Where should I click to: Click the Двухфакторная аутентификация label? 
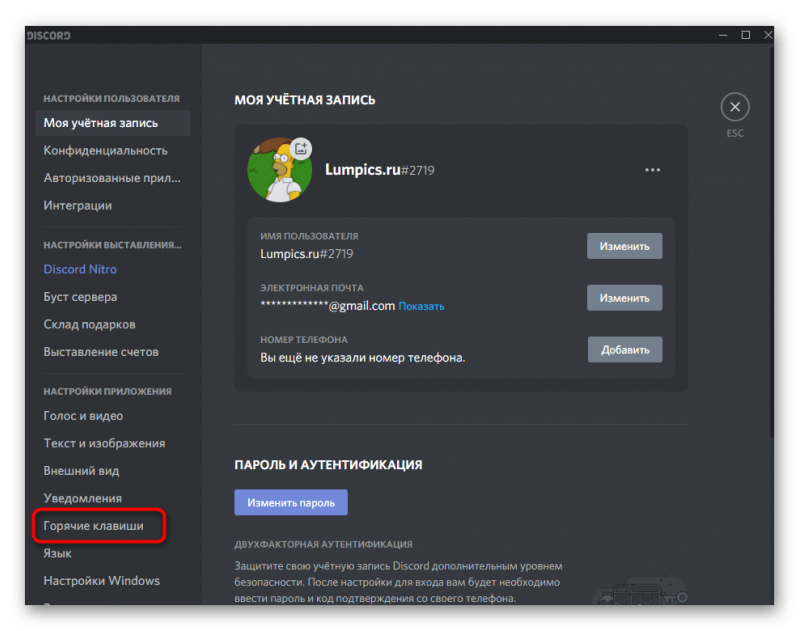[323, 544]
